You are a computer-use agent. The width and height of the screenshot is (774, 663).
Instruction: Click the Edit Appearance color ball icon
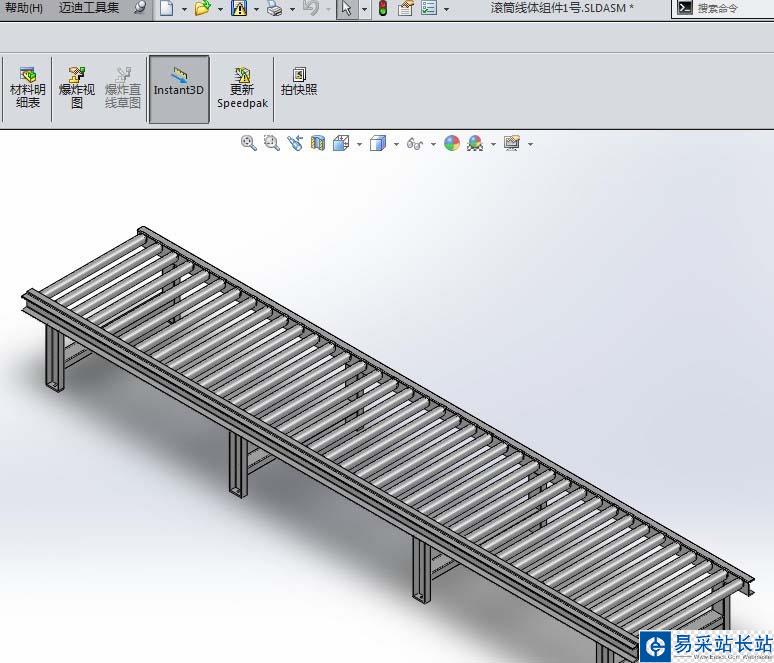pos(452,143)
